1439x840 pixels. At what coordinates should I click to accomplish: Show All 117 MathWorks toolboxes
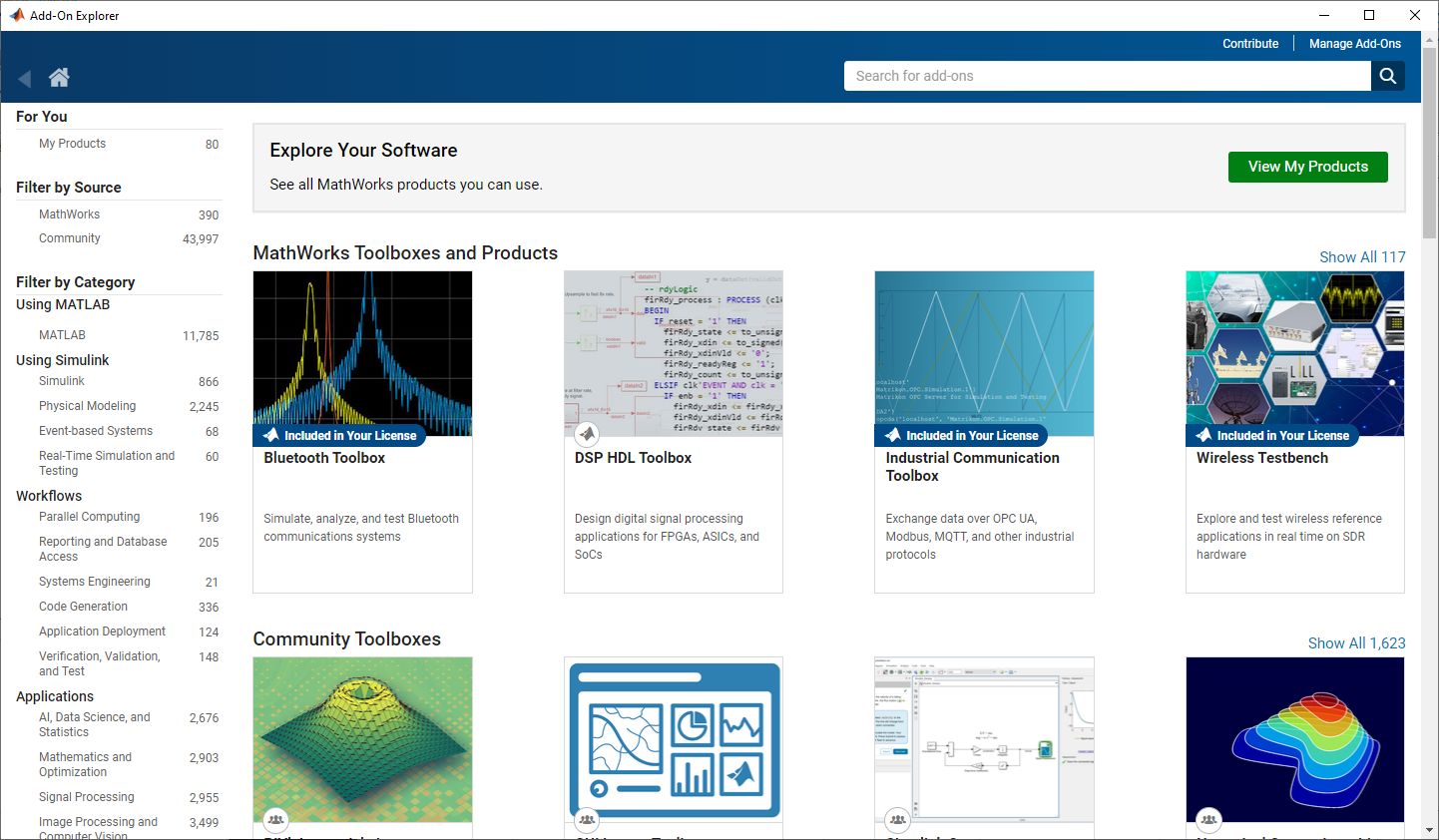[1362, 257]
